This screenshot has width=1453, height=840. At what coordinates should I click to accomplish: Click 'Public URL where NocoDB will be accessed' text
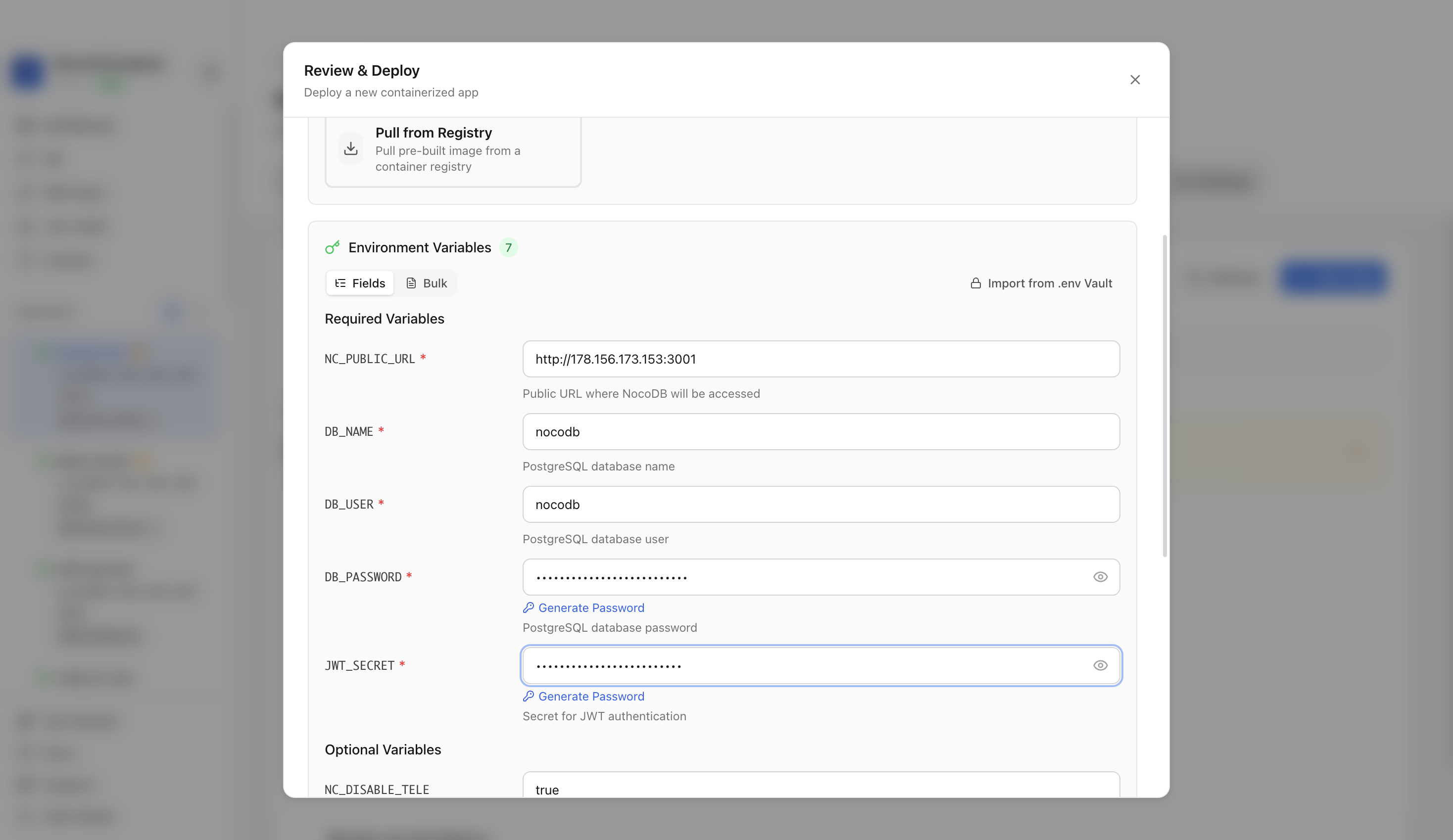641,394
